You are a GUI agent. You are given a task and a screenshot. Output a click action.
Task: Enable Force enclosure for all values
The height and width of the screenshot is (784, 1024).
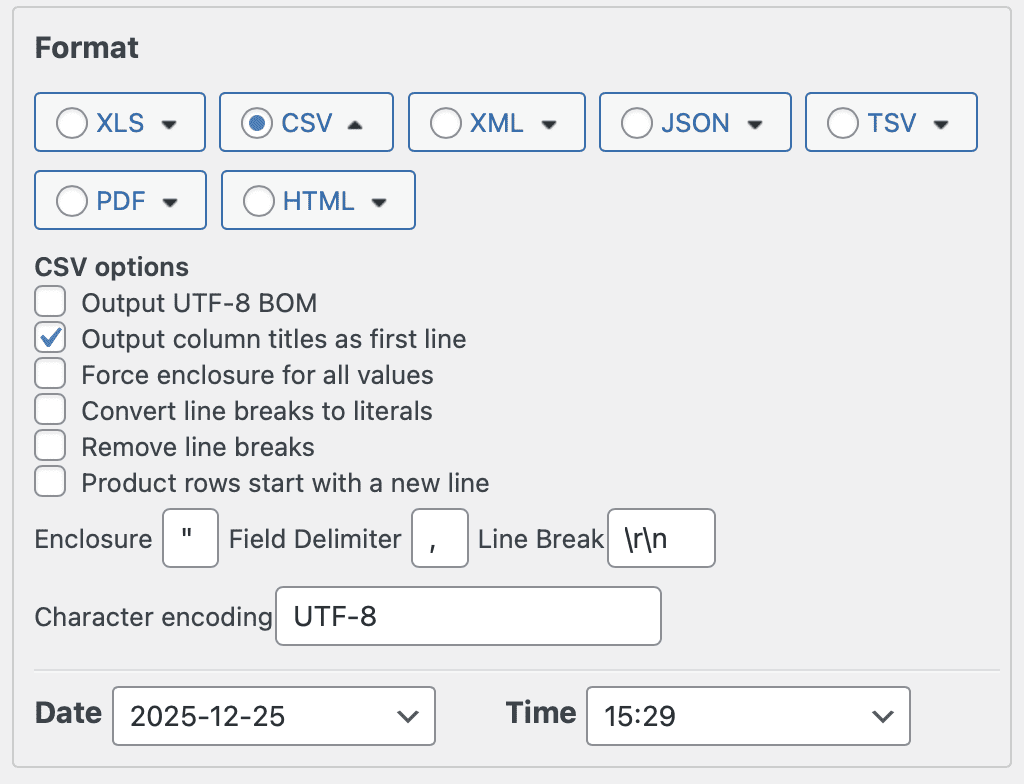click(50, 375)
